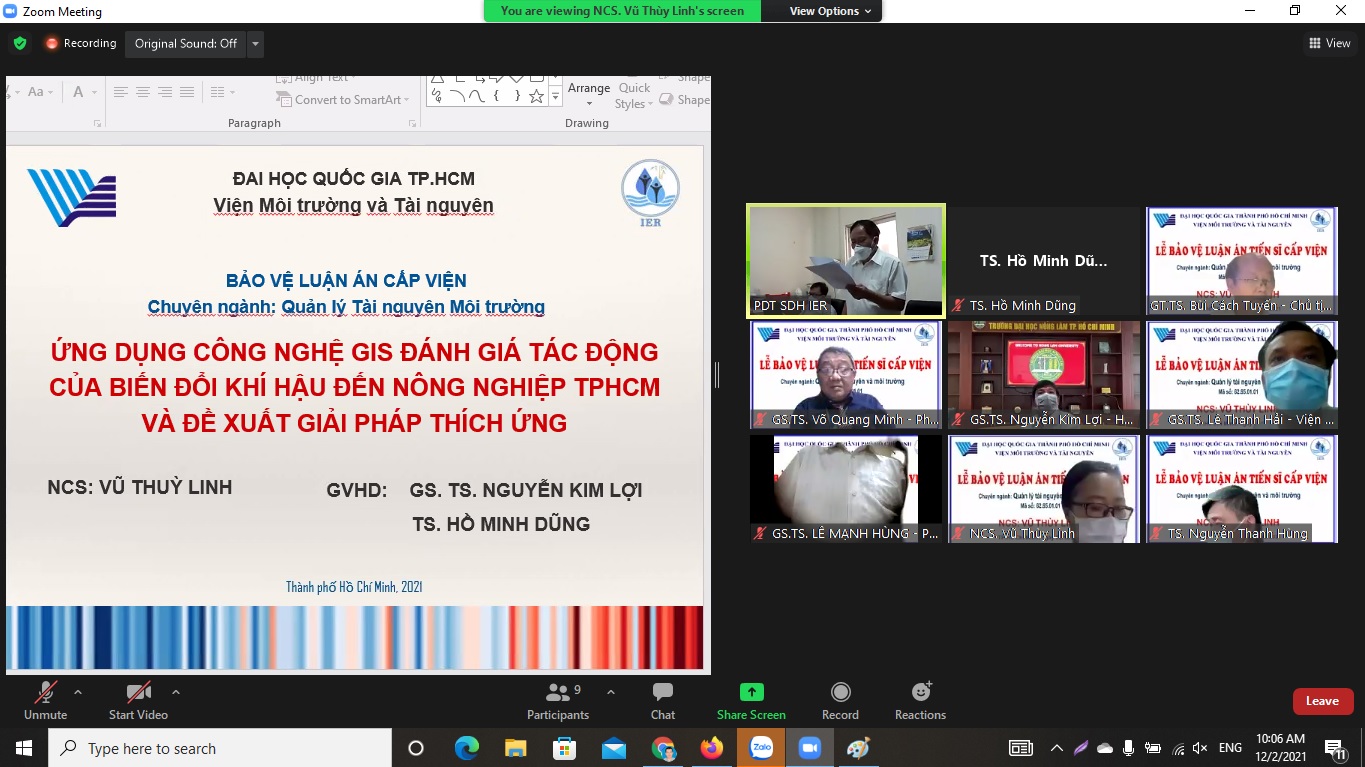Turn on camera with Start Video
Viewport: 1365px width, 767px height.
[138, 693]
